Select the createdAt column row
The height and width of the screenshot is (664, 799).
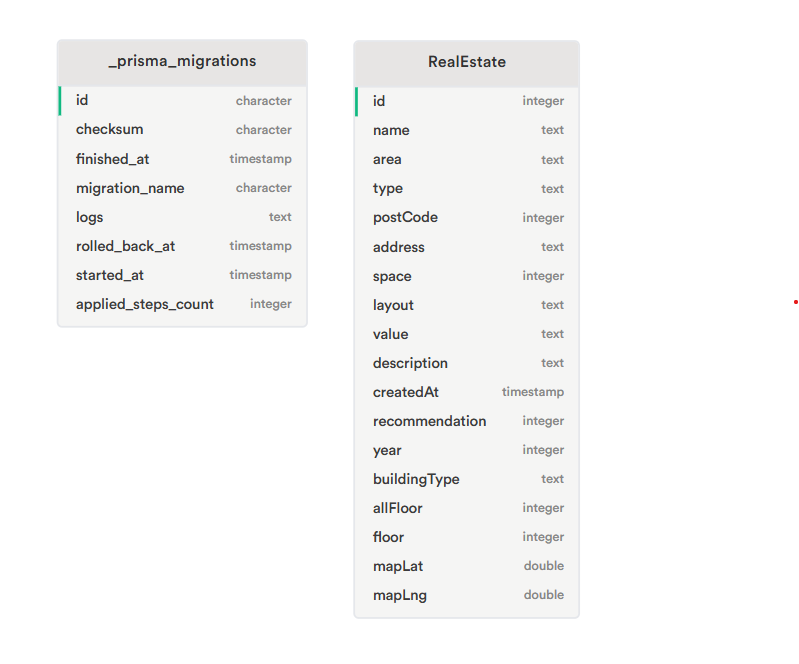pos(467,392)
